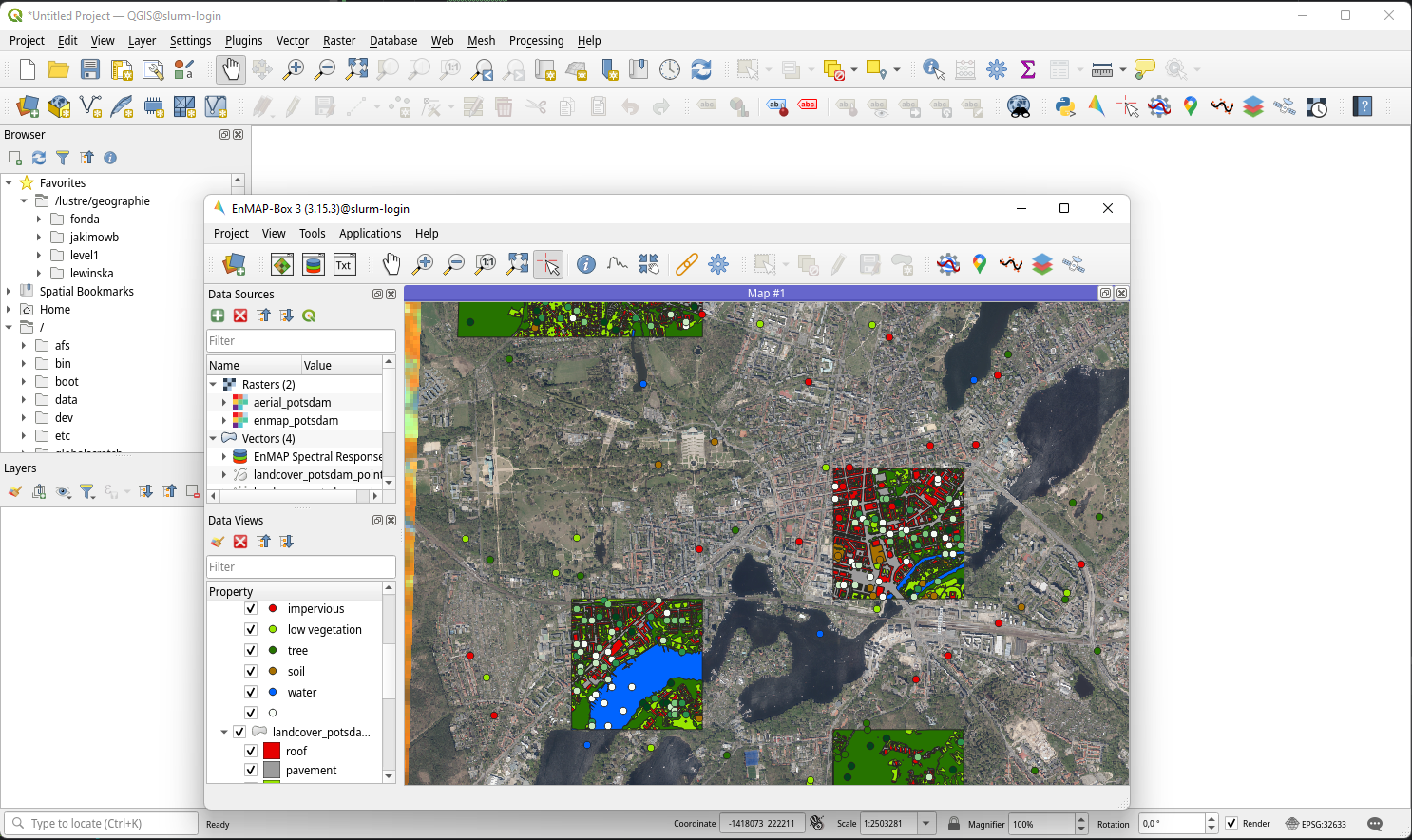Viewport: 1412px width, 840px height.
Task: Open the QGIS Raster menu
Action: (x=339, y=41)
